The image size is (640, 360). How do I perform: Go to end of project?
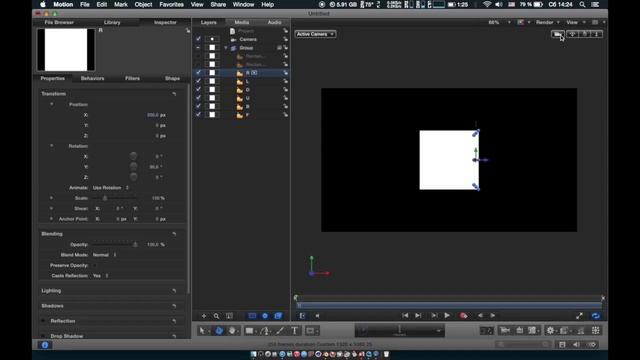click(x=418, y=316)
